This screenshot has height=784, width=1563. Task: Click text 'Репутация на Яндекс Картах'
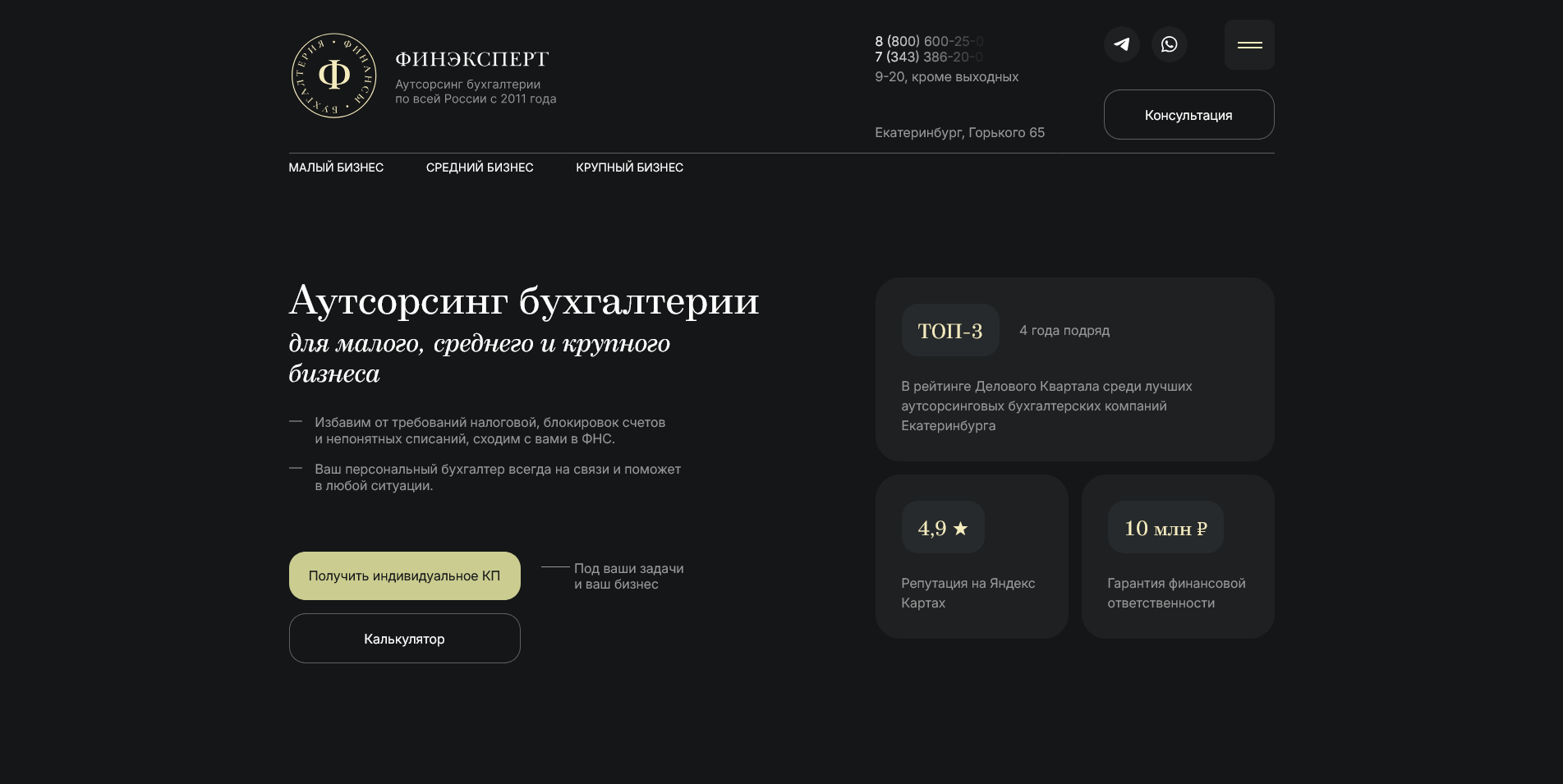pyautogui.click(x=968, y=593)
